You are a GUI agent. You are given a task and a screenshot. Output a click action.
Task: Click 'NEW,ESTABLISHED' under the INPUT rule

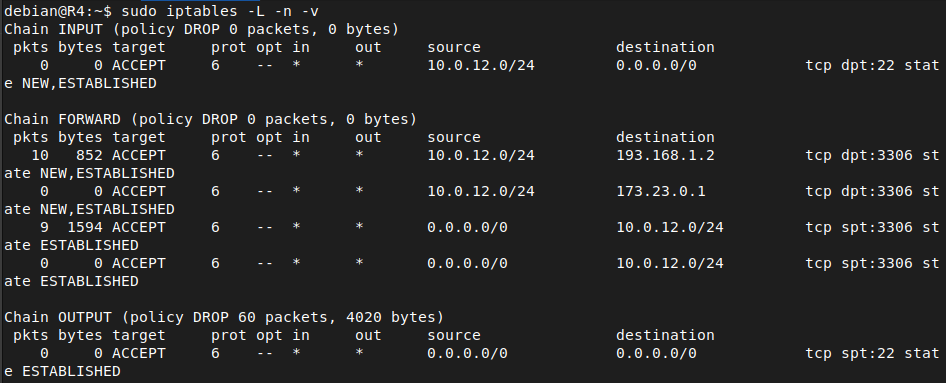tap(89, 83)
